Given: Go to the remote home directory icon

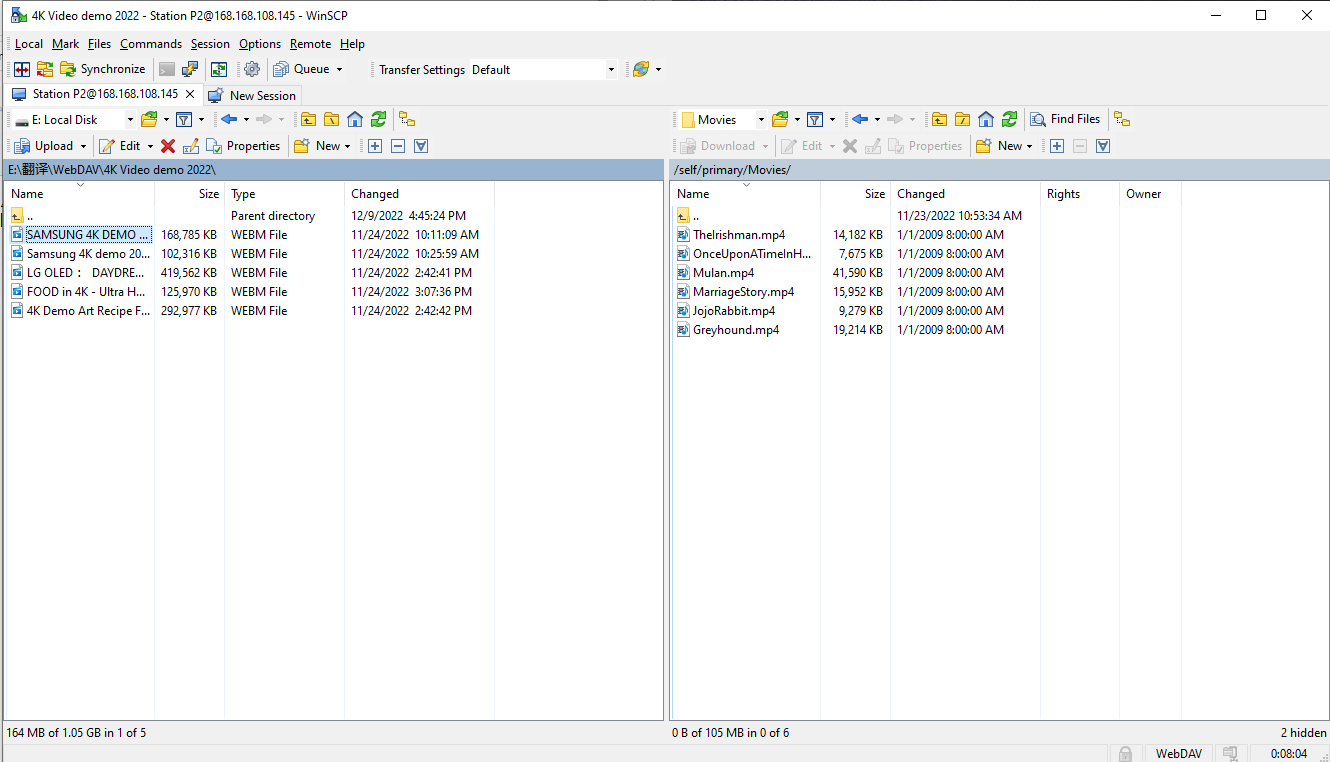Looking at the screenshot, I should coord(986,119).
